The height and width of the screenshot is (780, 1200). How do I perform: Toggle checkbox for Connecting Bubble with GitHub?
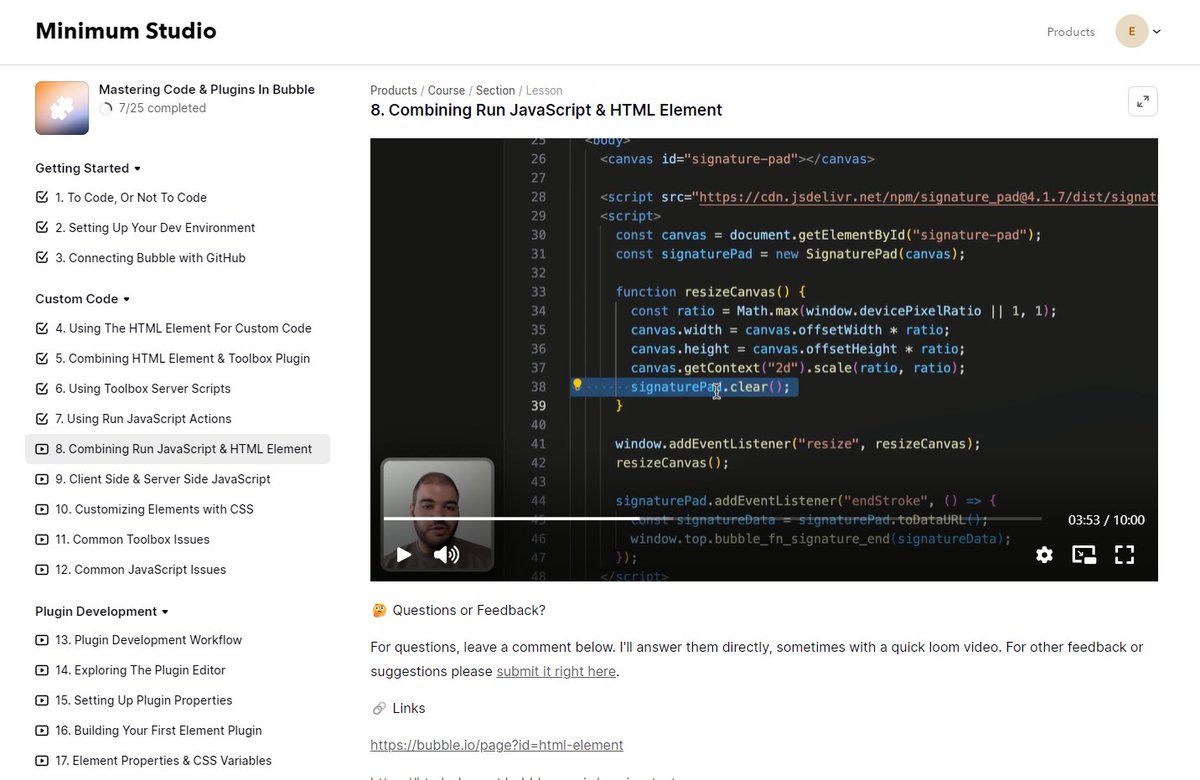[x=42, y=257]
